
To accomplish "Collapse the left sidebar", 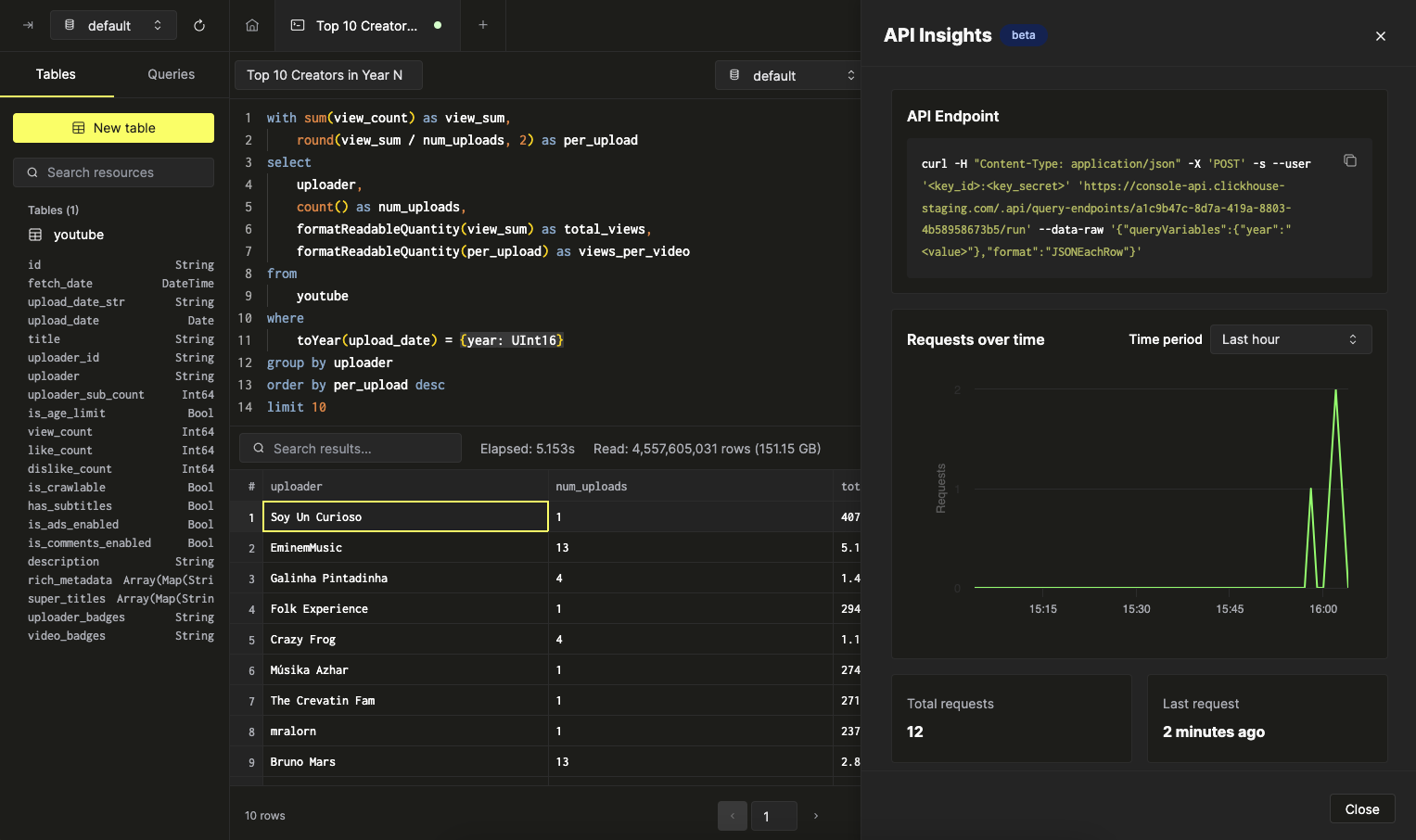I will click(25, 25).
